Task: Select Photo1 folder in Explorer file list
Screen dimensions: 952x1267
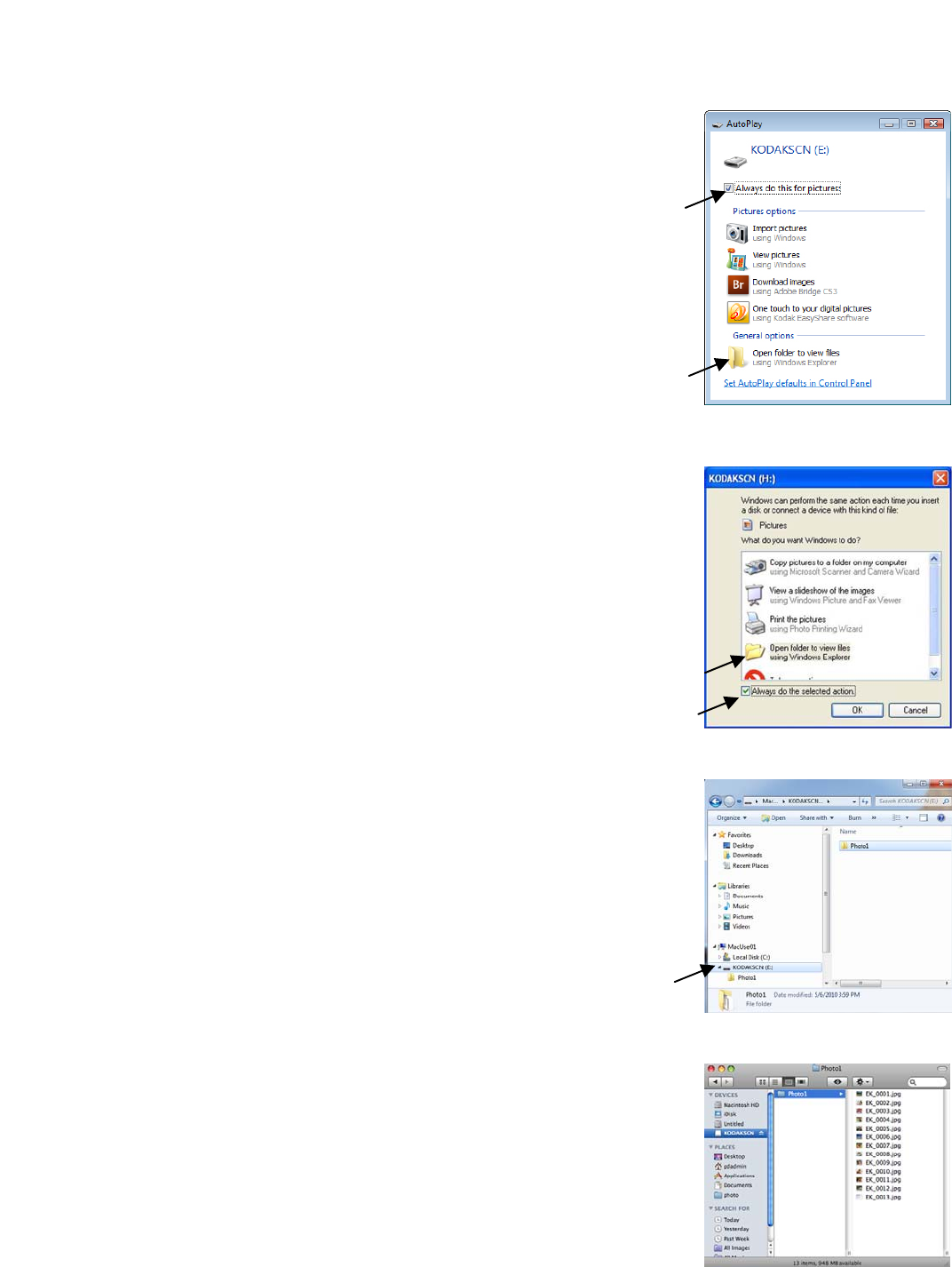Action: pos(894,846)
